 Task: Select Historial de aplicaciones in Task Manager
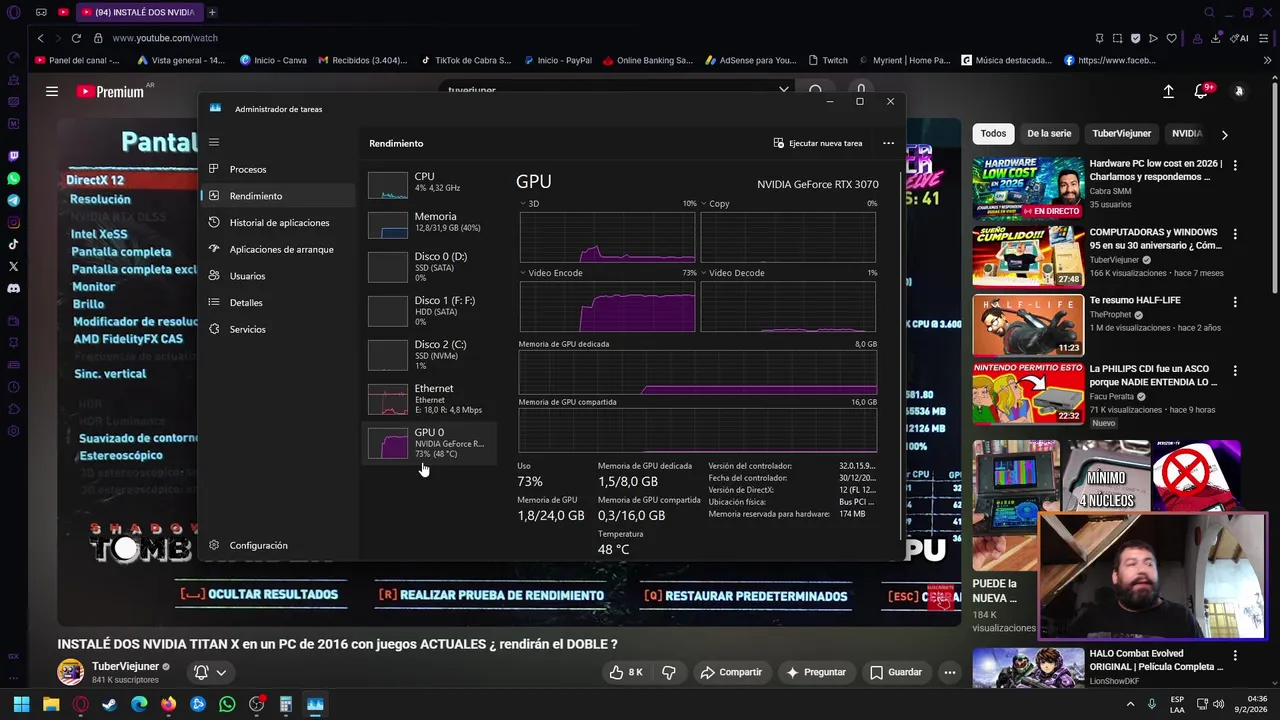coord(279,222)
